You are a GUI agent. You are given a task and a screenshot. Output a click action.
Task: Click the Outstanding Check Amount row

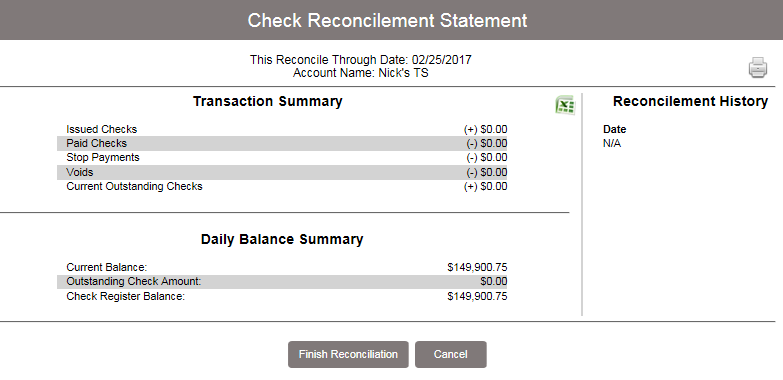282,282
